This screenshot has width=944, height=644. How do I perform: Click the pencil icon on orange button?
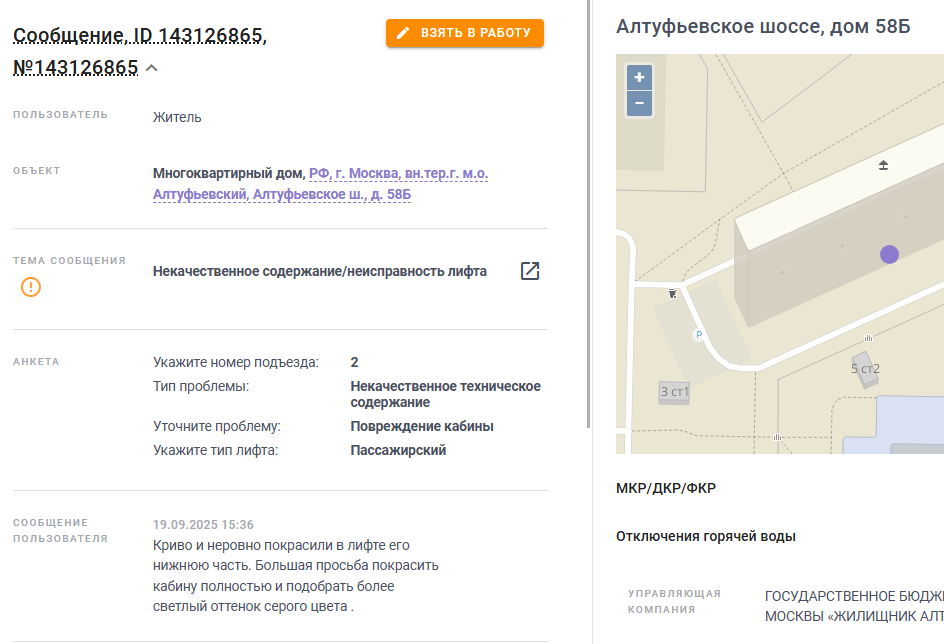(x=403, y=33)
